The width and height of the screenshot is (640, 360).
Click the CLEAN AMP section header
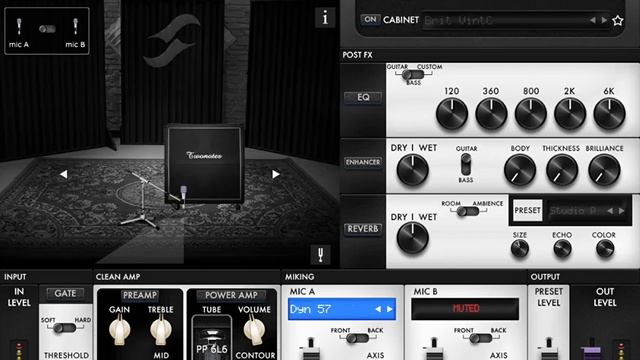coord(118,277)
